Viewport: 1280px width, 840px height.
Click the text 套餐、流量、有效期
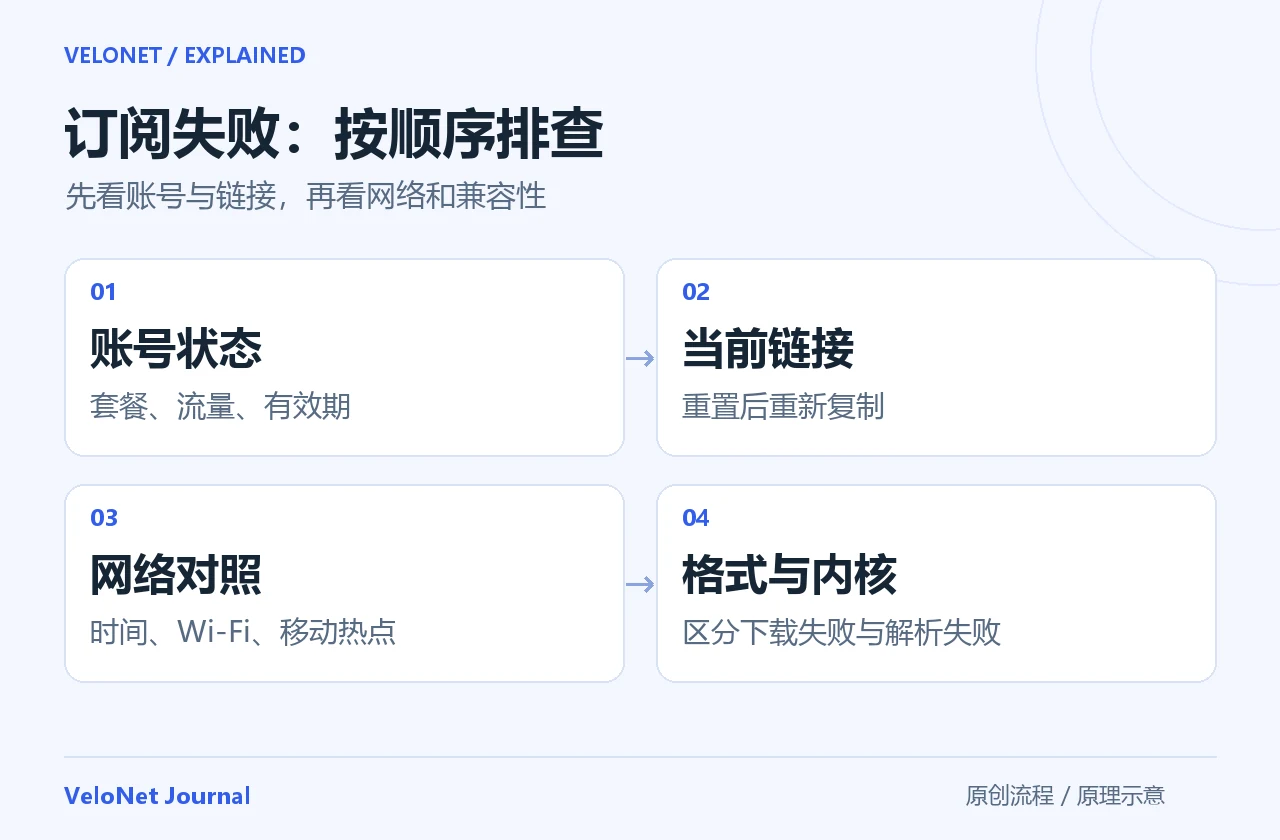click(x=220, y=407)
